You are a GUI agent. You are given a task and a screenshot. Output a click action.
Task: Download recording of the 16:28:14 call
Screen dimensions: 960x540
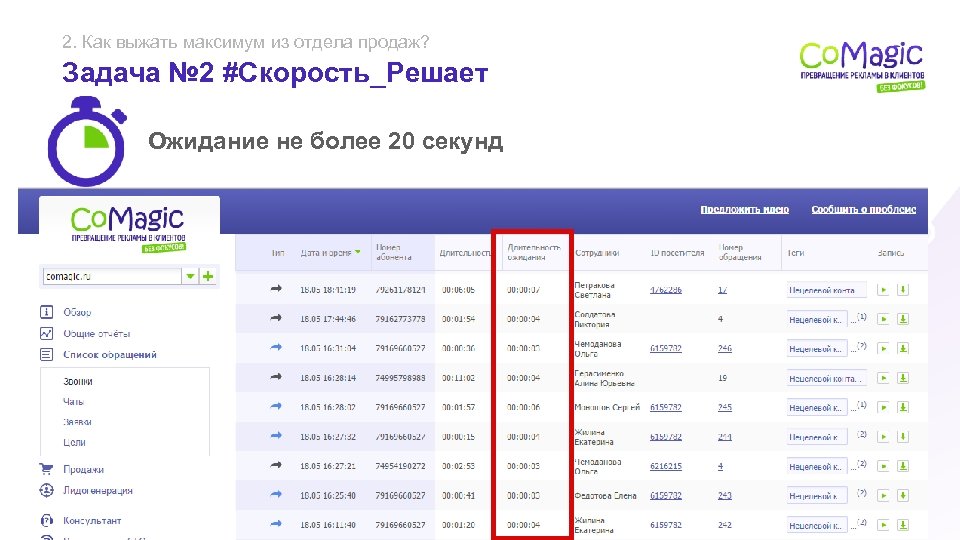(902, 378)
